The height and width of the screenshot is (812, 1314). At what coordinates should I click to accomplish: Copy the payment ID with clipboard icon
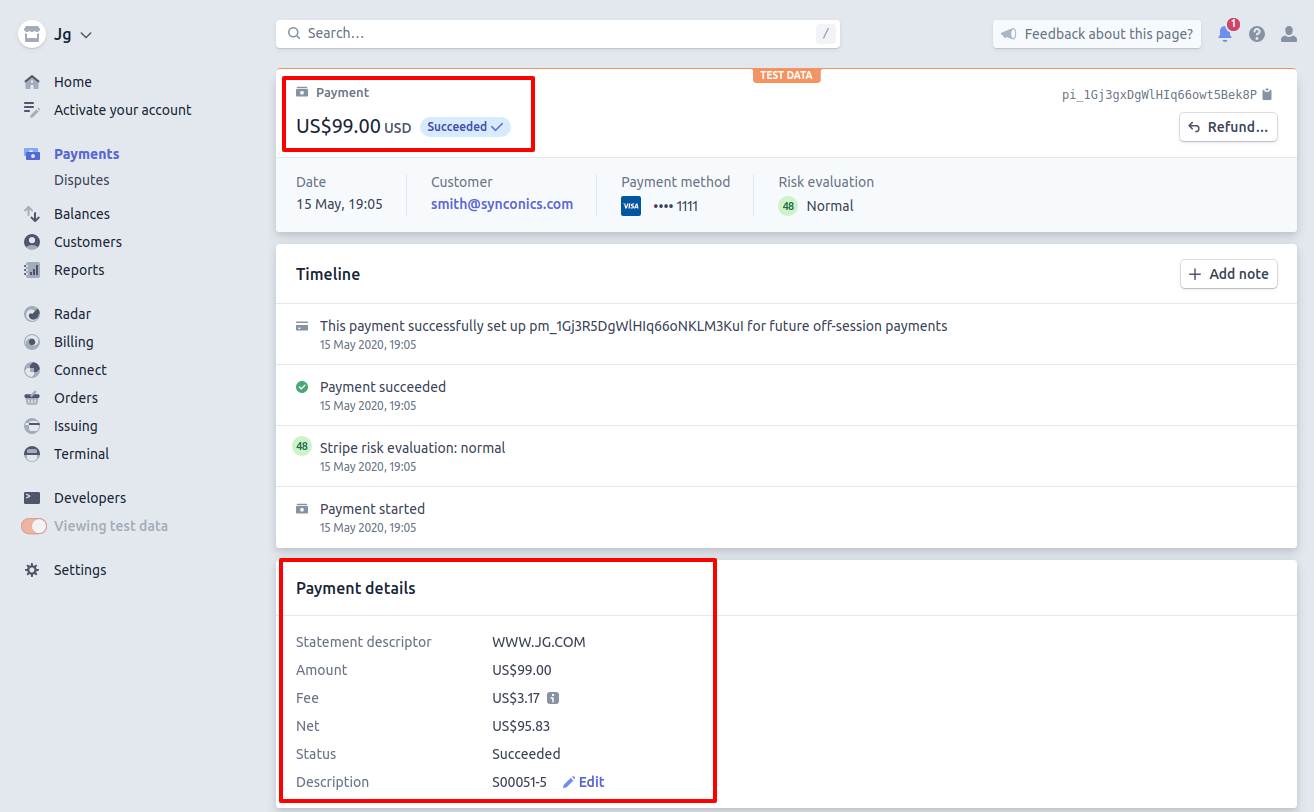pyautogui.click(x=1267, y=95)
